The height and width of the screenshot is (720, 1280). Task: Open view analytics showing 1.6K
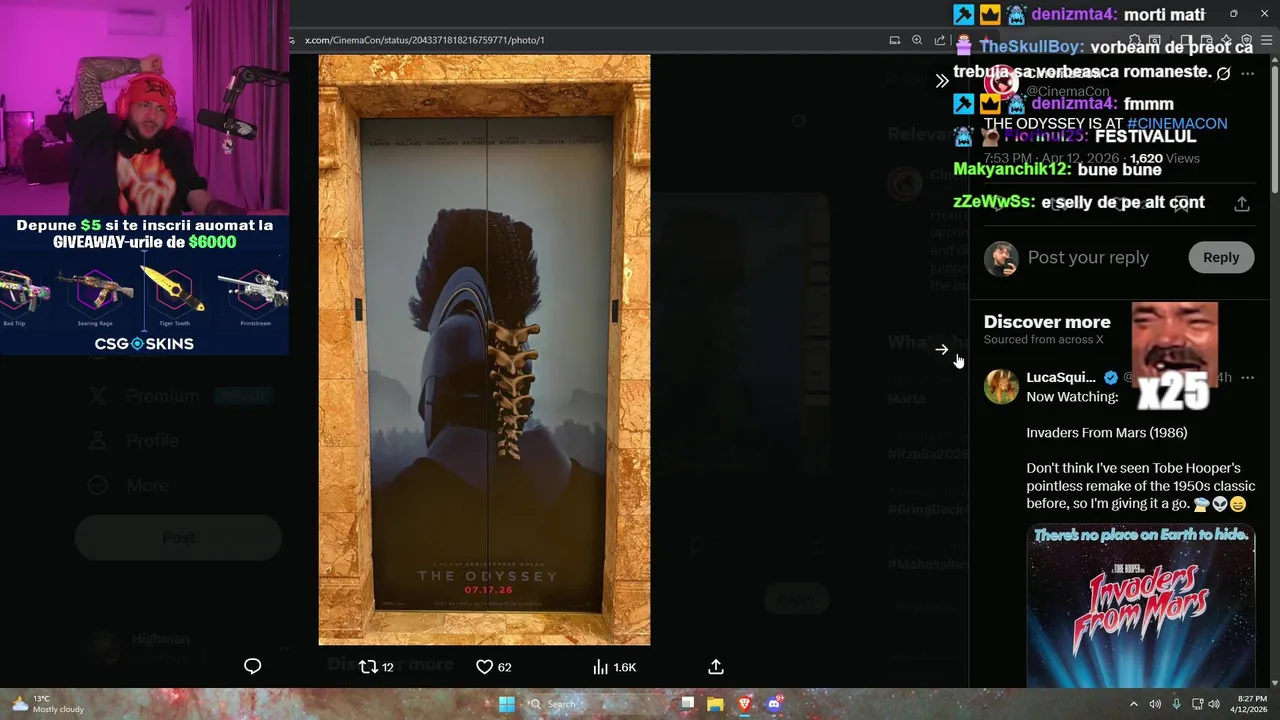point(614,667)
